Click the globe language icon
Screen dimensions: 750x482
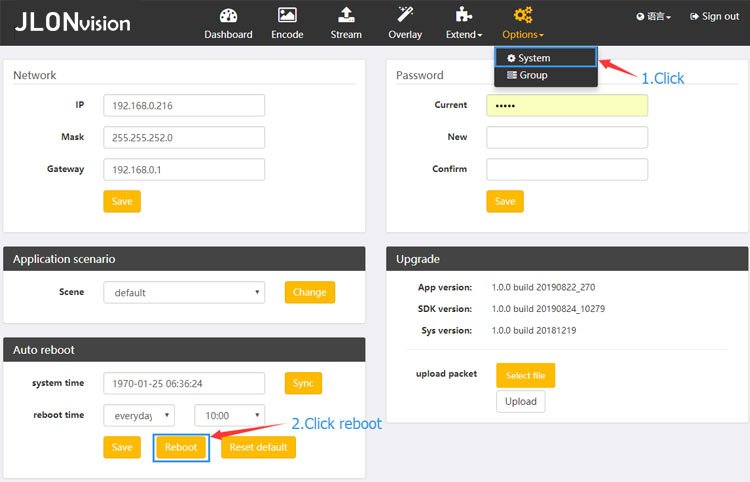pyautogui.click(x=640, y=17)
